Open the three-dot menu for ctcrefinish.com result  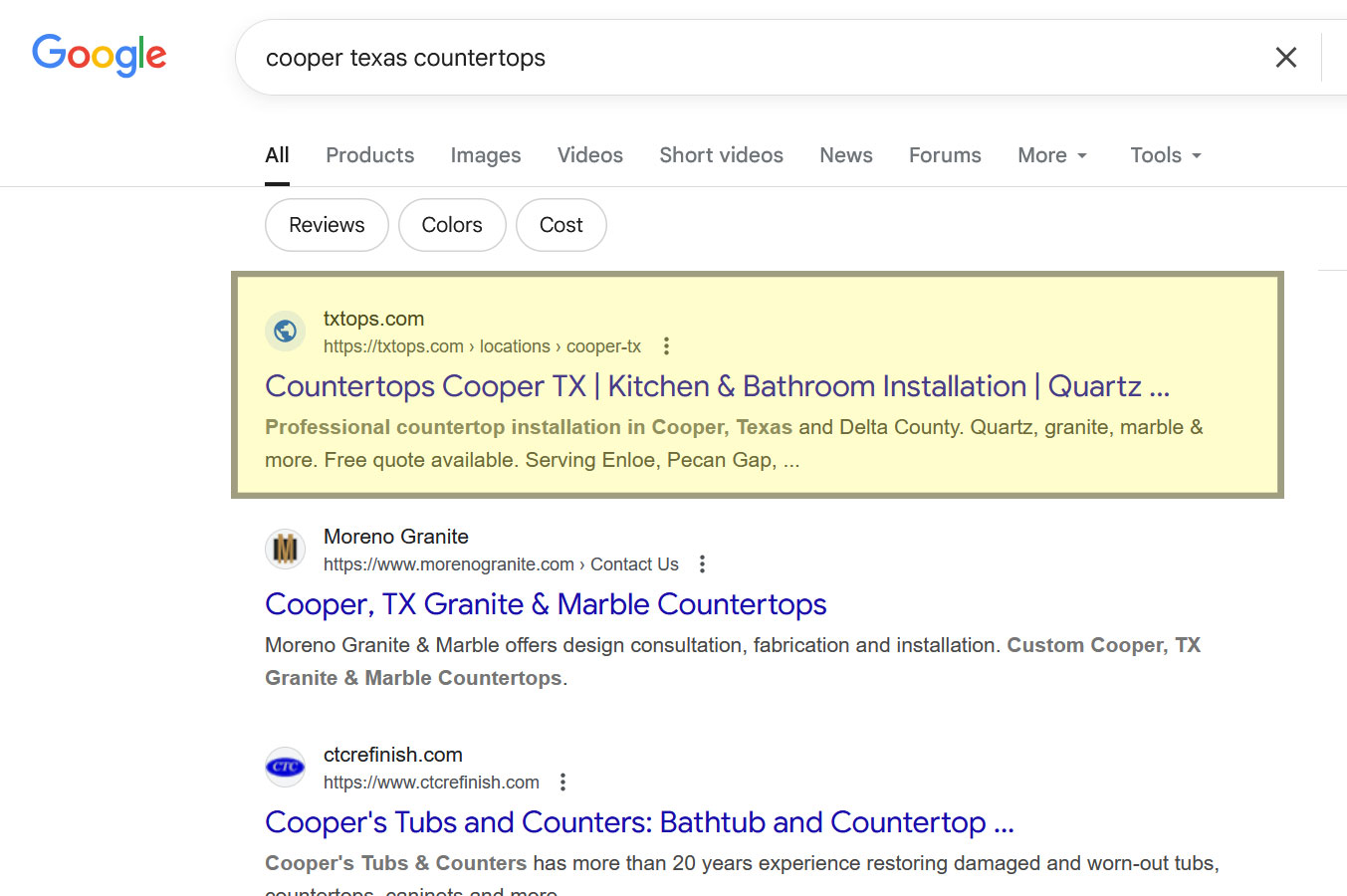pos(562,782)
